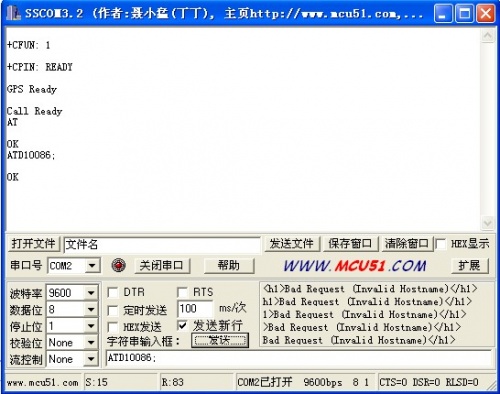Screen dimensions: 500x394
Task: Click the 关闭串口 (close port) button
Action: 162,266
